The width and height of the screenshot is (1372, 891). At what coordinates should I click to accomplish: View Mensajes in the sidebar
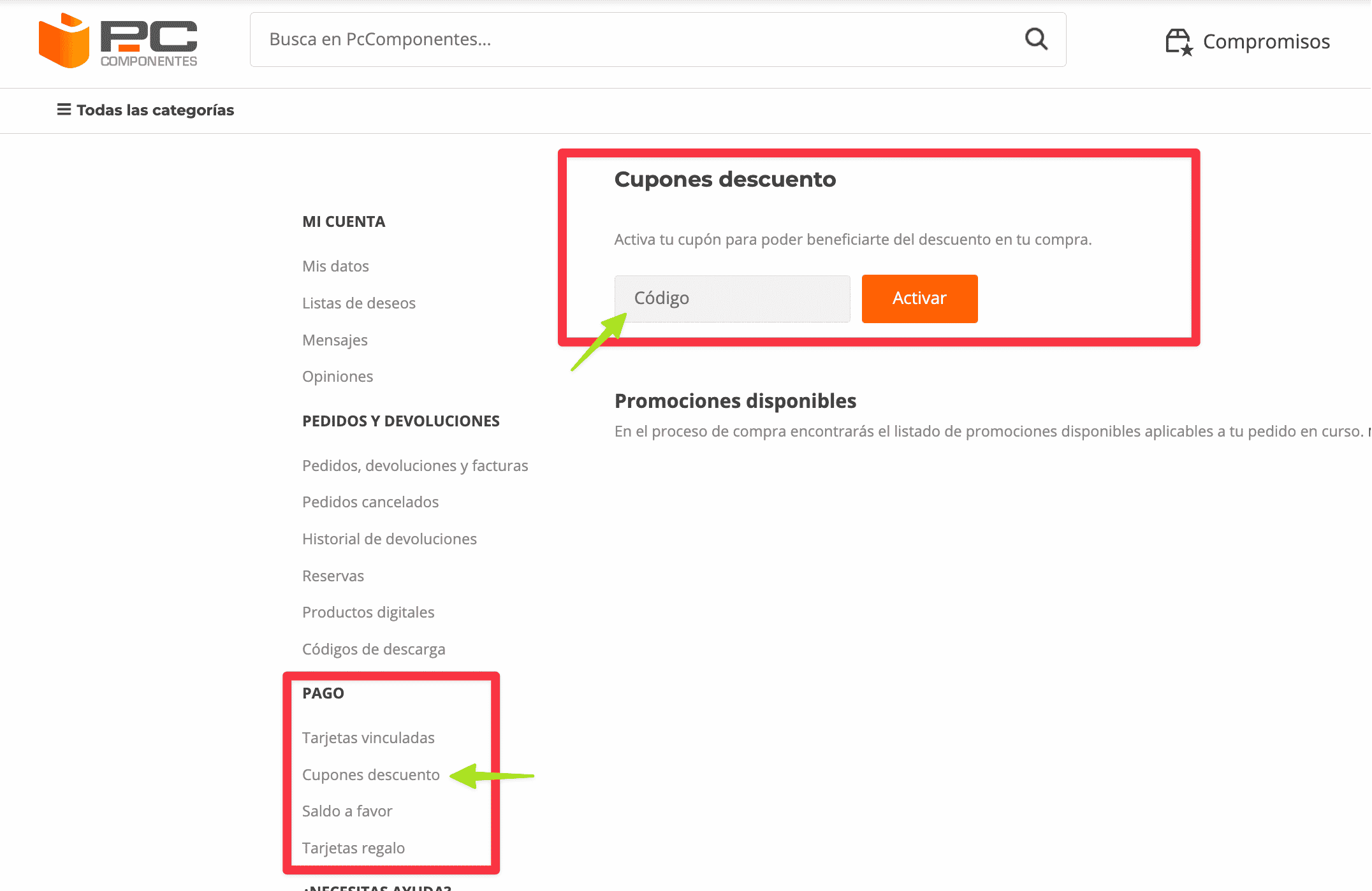click(335, 340)
